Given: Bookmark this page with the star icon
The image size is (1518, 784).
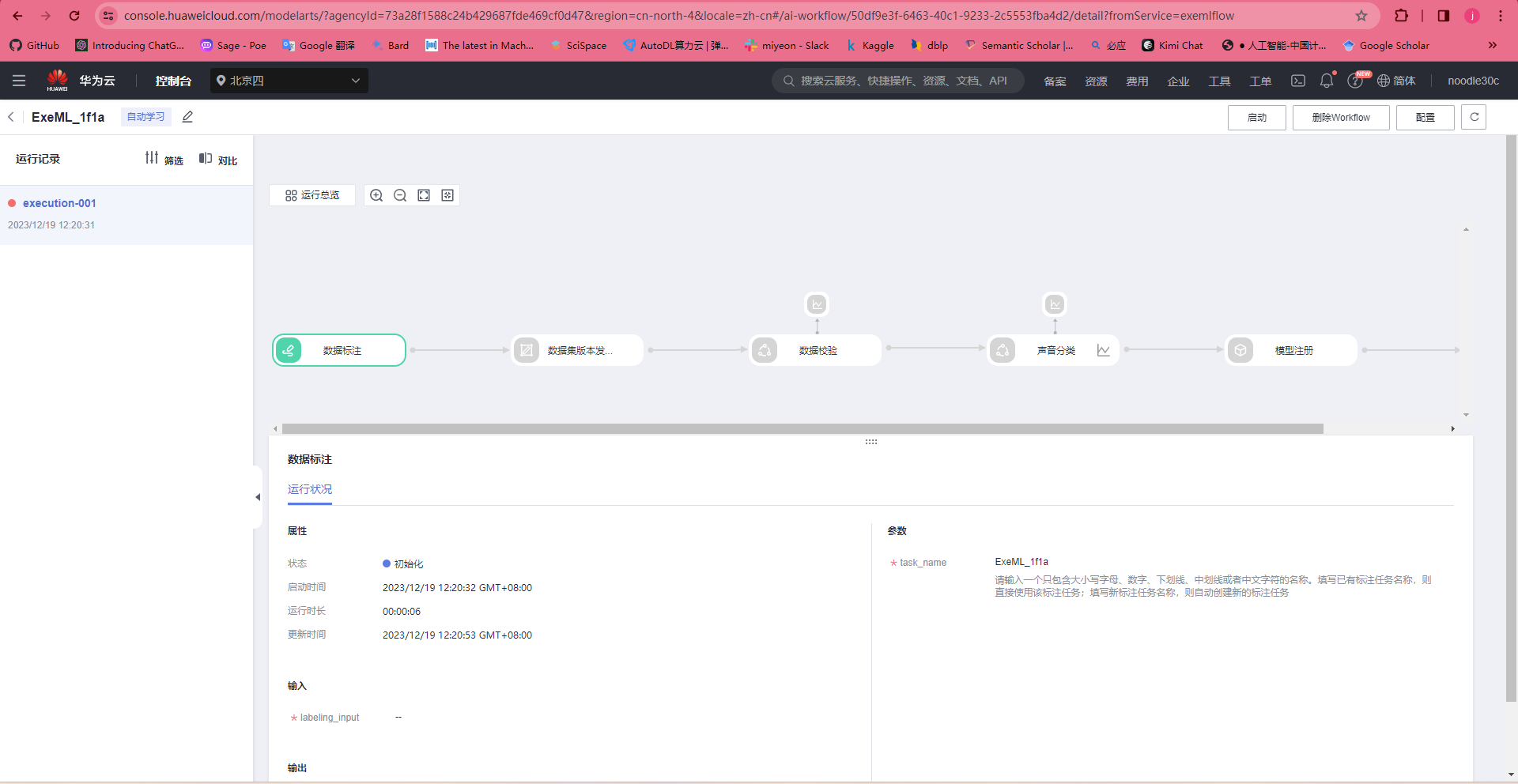Looking at the screenshot, I should (x=1361, y=16).
